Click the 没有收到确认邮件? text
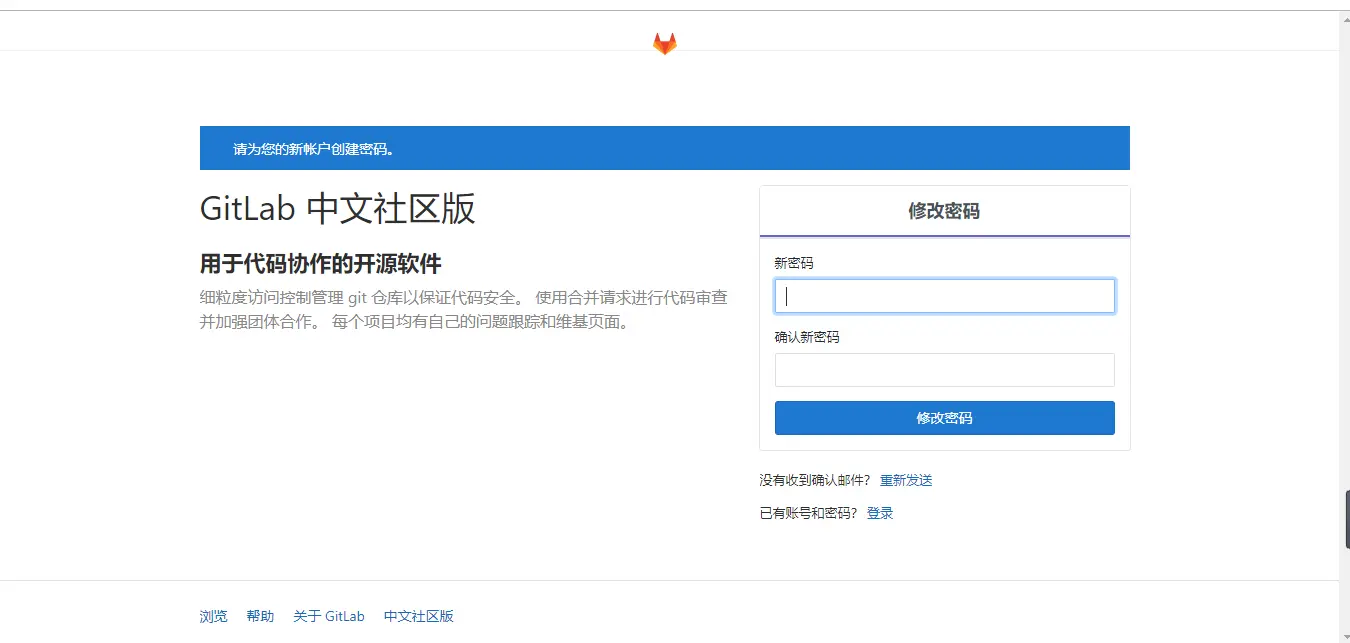 pyautogui.click(x=815, y=480)
